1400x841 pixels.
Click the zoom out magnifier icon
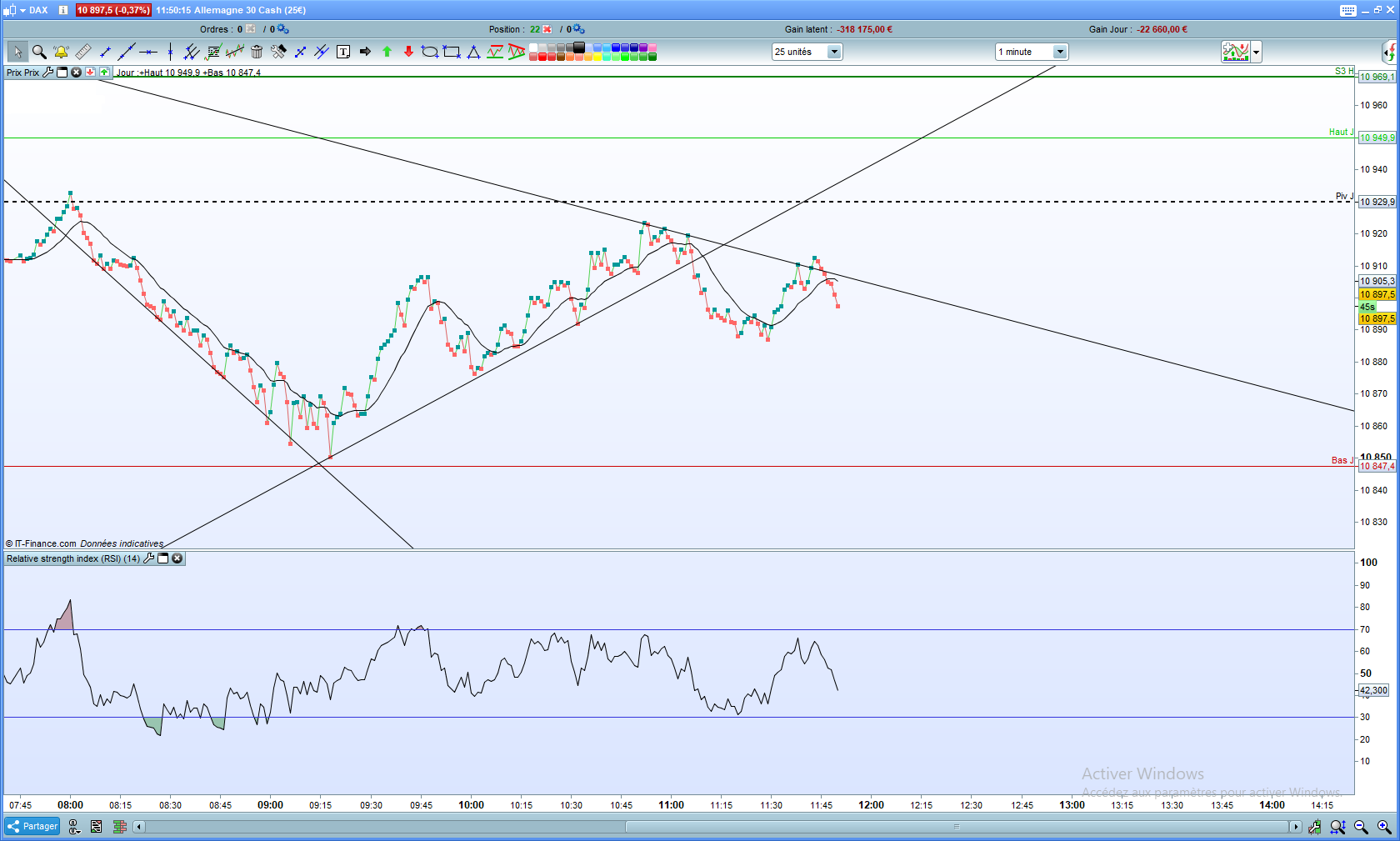pyautogui.click(x=1362, y=827)
